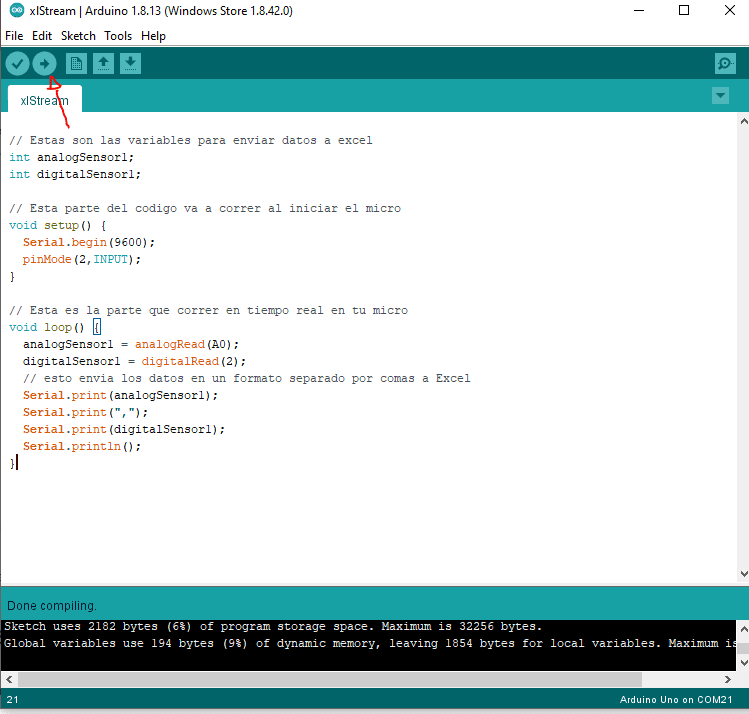Select the xlStream sketch tab
749x714 pixels.
(44, 100)
